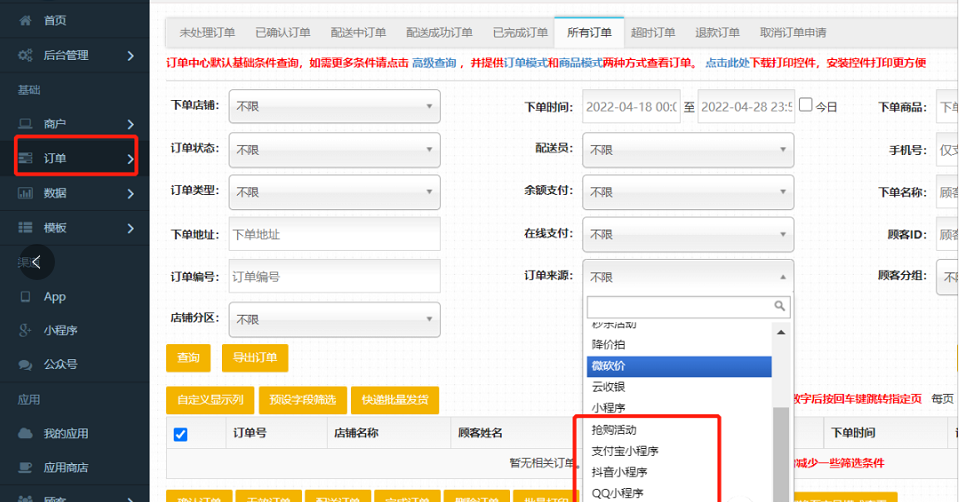Viewport: 959px width, 502px height.
Task: Expand the 订单 sidebar menu
Action: (x=76, y=158)
